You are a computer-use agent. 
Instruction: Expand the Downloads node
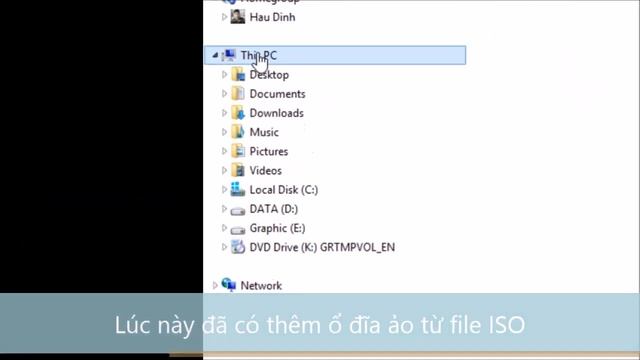click(x=224, y=113)
